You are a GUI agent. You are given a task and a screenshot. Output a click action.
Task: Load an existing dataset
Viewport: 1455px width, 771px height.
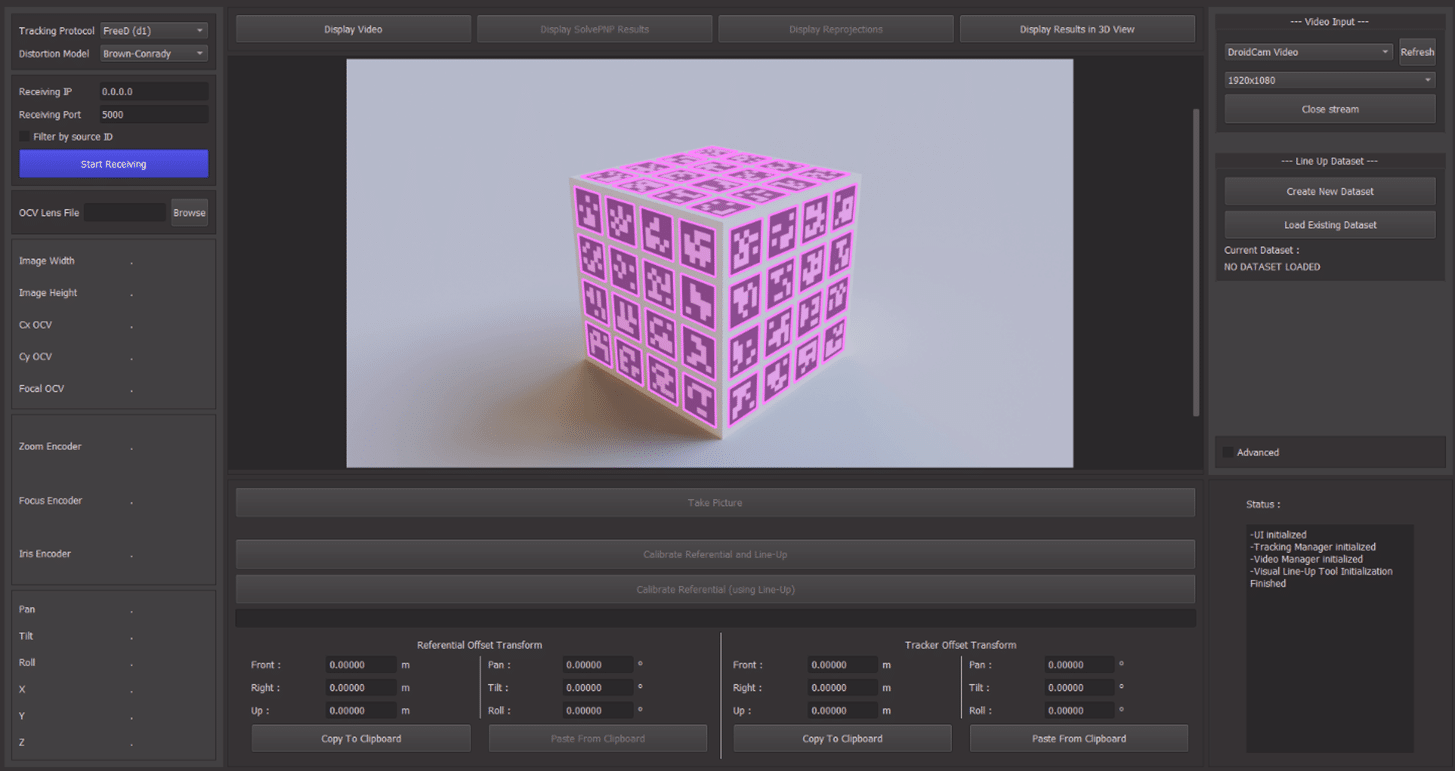(1329, 225)
